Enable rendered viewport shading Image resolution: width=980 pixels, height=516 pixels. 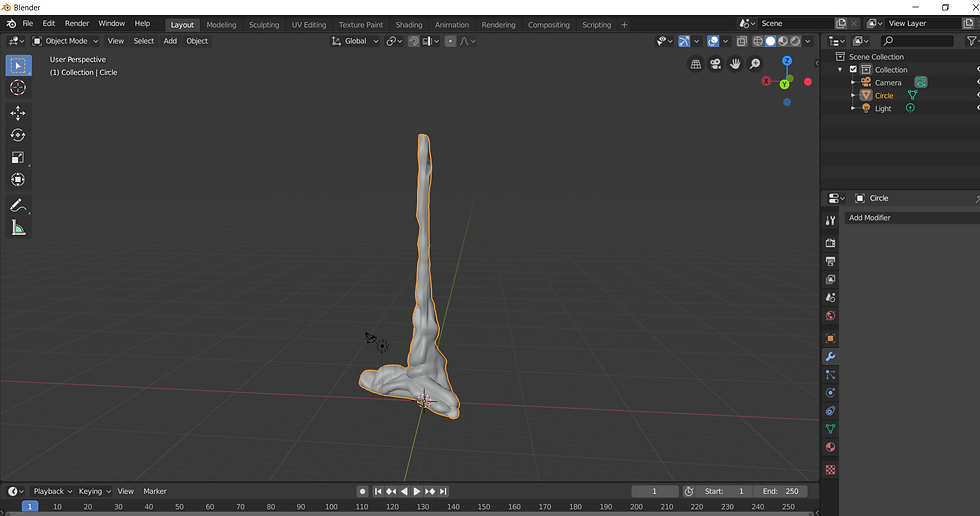795,41
